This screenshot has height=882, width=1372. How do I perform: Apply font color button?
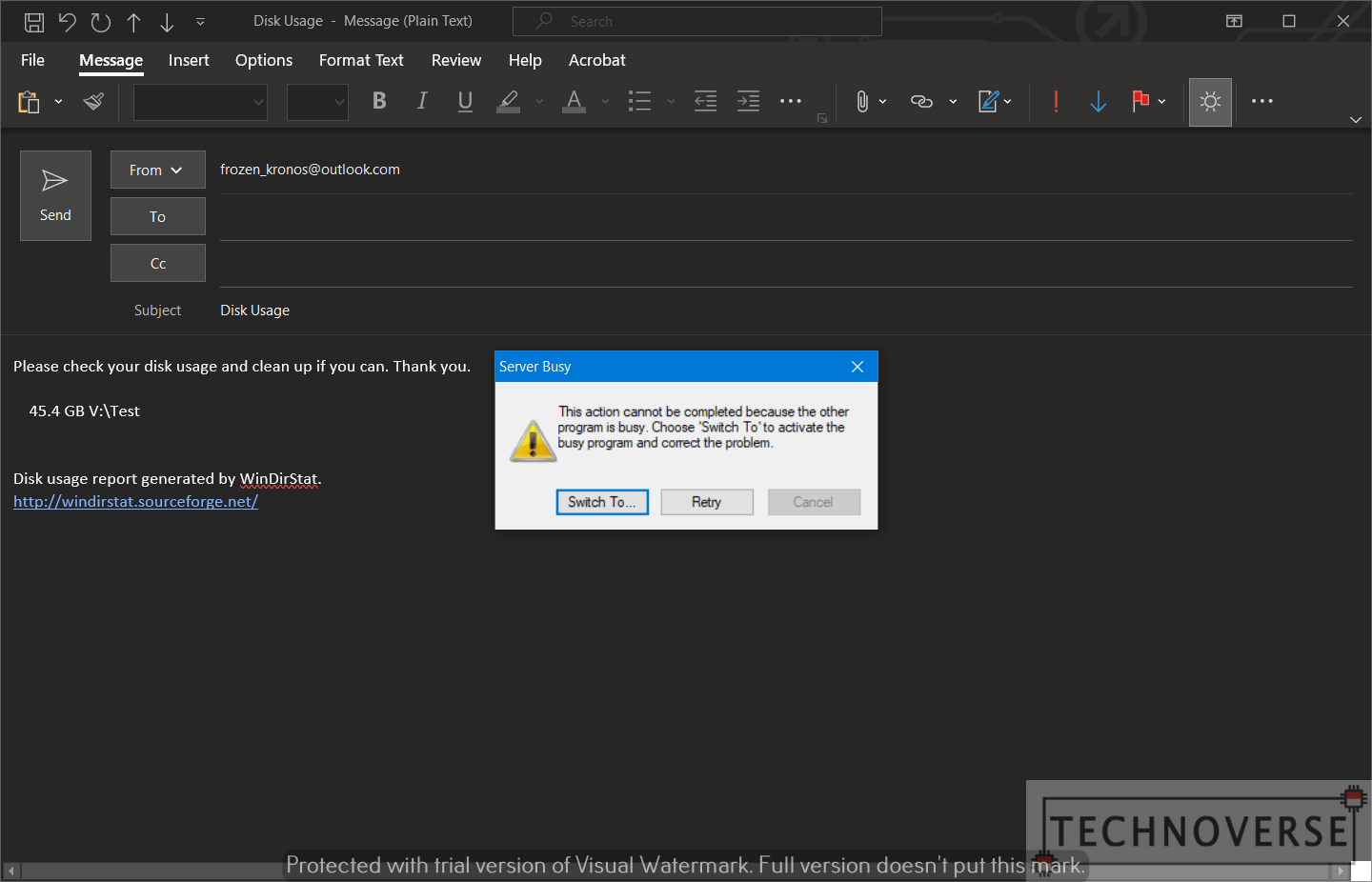pos(574,101)
